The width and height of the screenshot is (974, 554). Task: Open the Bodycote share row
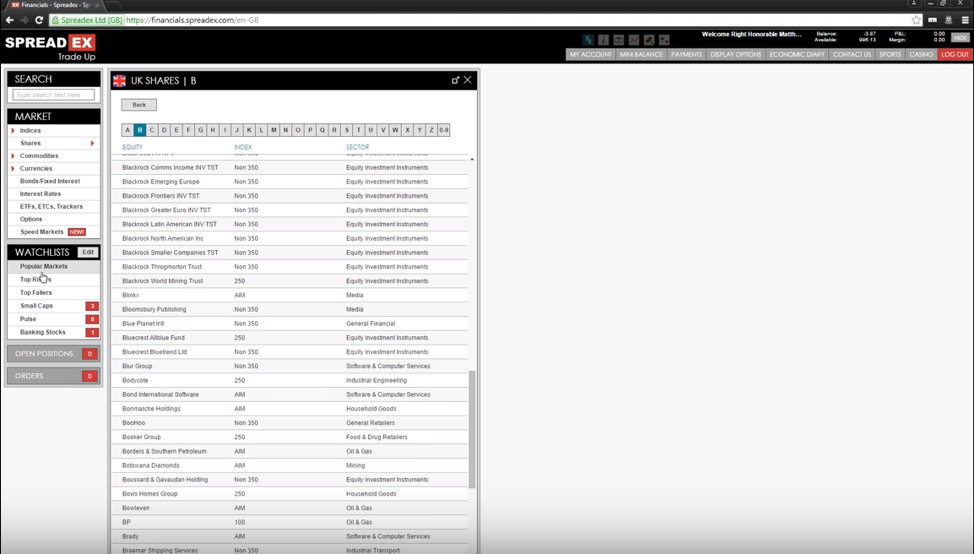[289, 380]
